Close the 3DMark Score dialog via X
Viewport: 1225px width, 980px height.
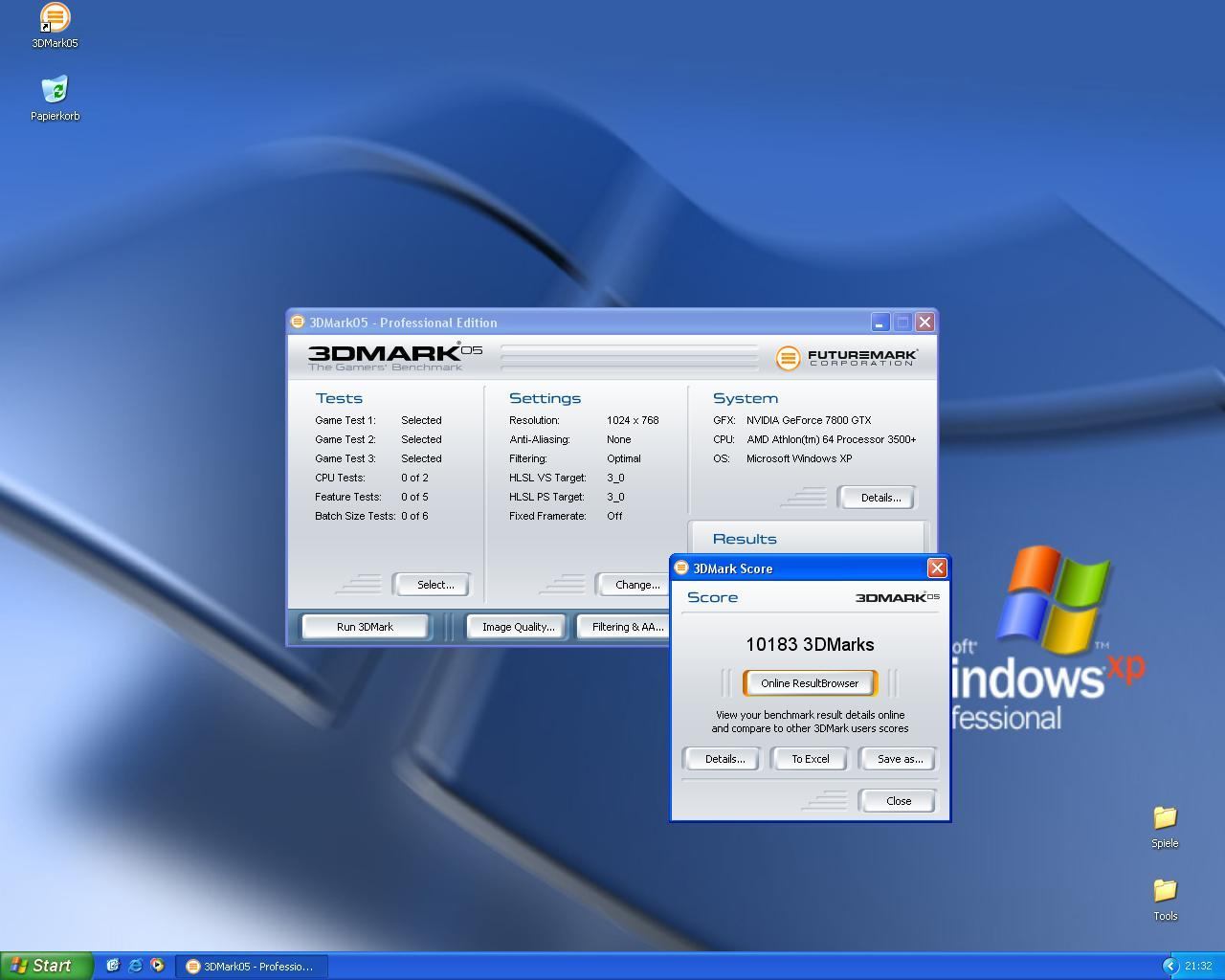[937, 568]
